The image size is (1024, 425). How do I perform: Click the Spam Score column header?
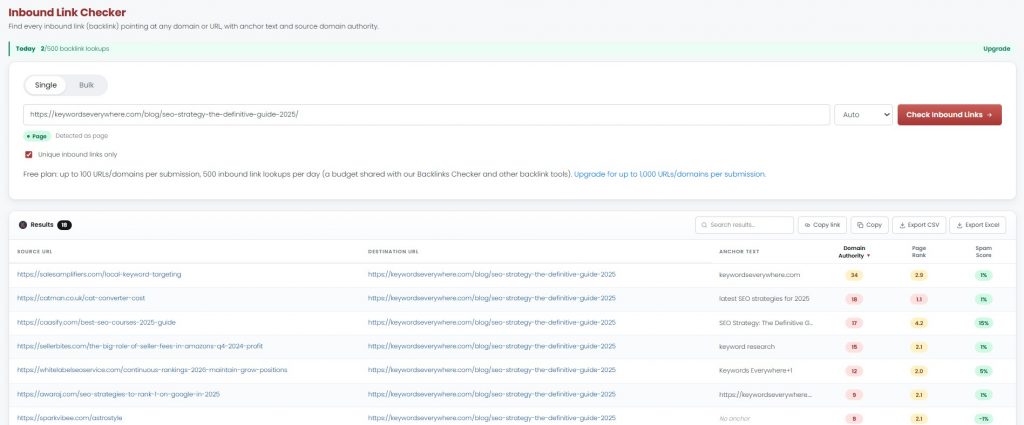click(984, 252)
